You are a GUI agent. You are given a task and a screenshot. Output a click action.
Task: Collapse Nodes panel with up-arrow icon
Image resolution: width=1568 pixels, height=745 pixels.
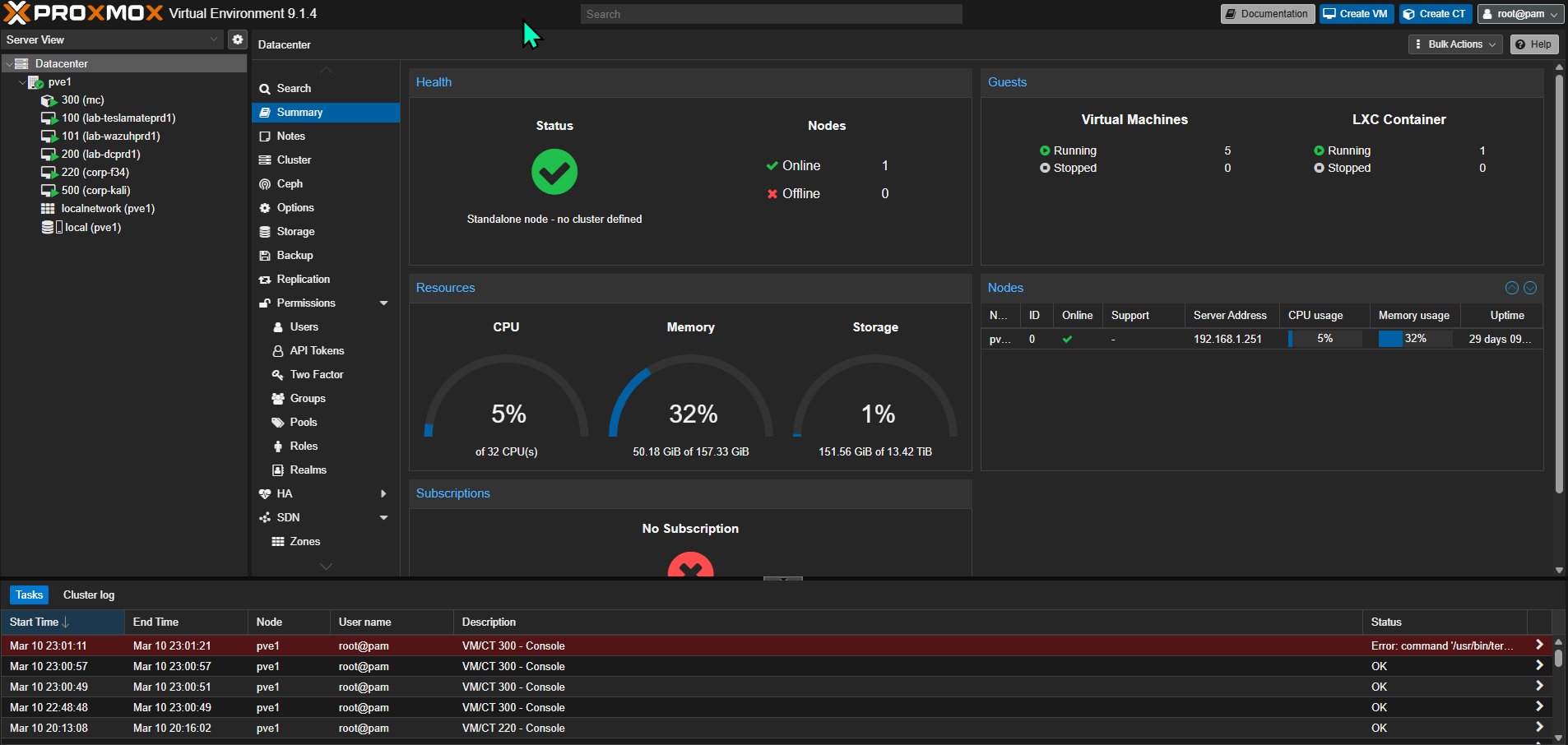click(1512, 288)
